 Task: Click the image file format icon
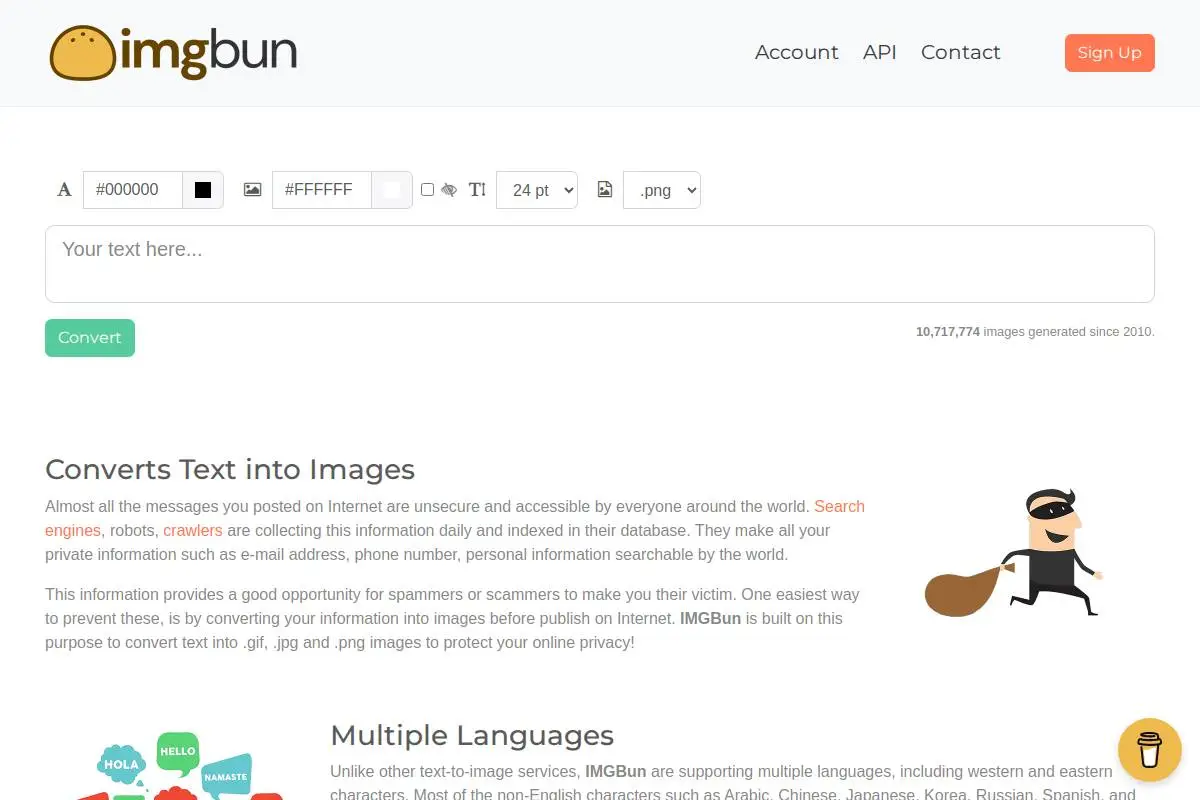coord(605,190)
